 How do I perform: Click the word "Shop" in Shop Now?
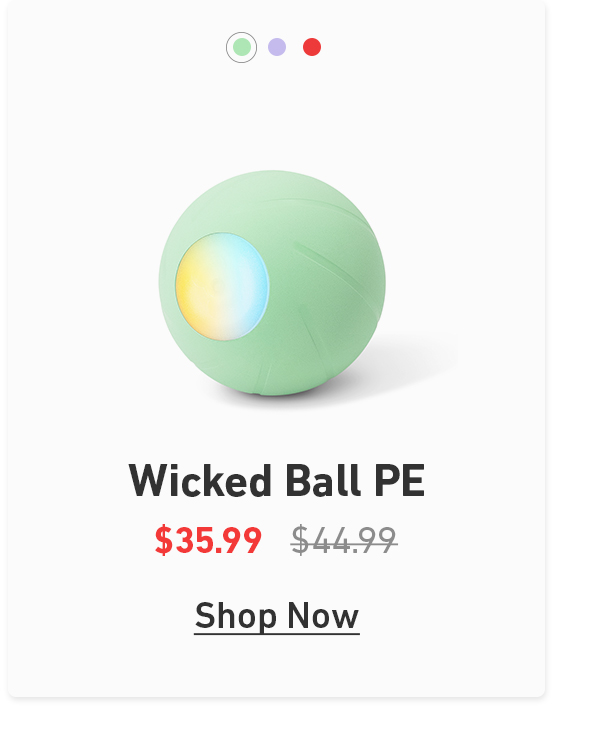coord(236,616)
